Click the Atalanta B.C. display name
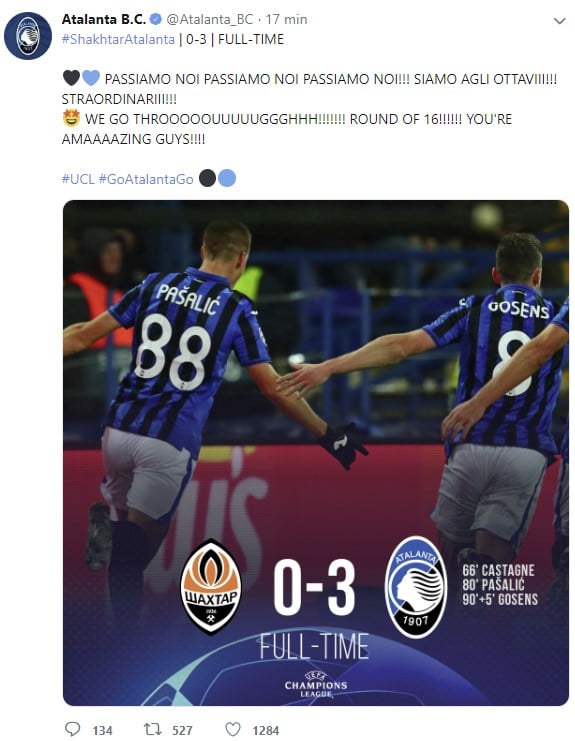 104,19
